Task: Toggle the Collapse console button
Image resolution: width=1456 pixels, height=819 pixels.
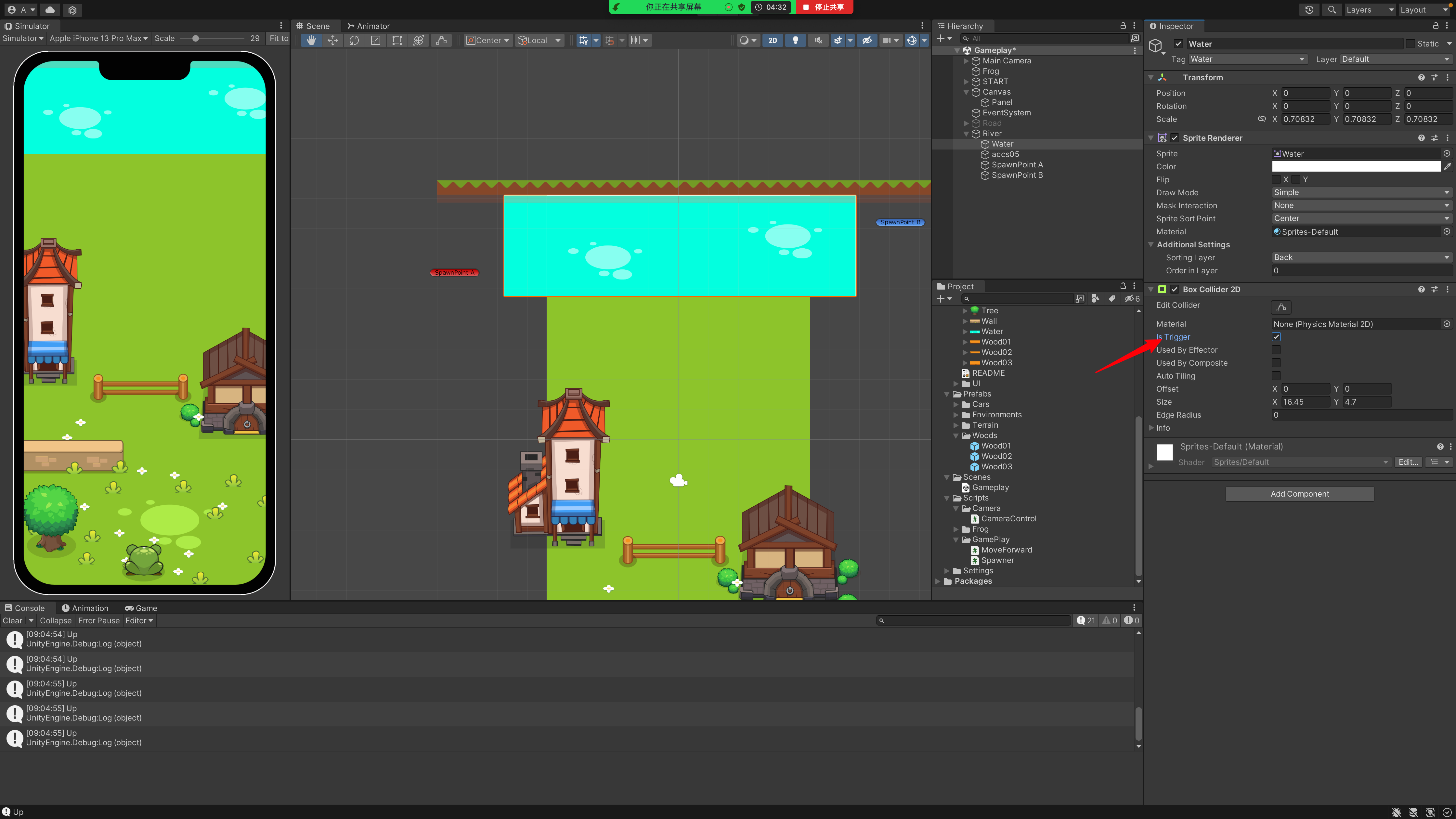Action: click(x=55, y=621)
